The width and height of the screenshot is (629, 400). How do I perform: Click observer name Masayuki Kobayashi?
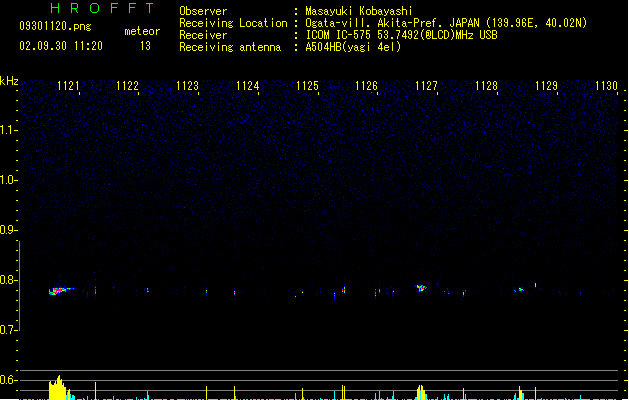tap(359, 11)
